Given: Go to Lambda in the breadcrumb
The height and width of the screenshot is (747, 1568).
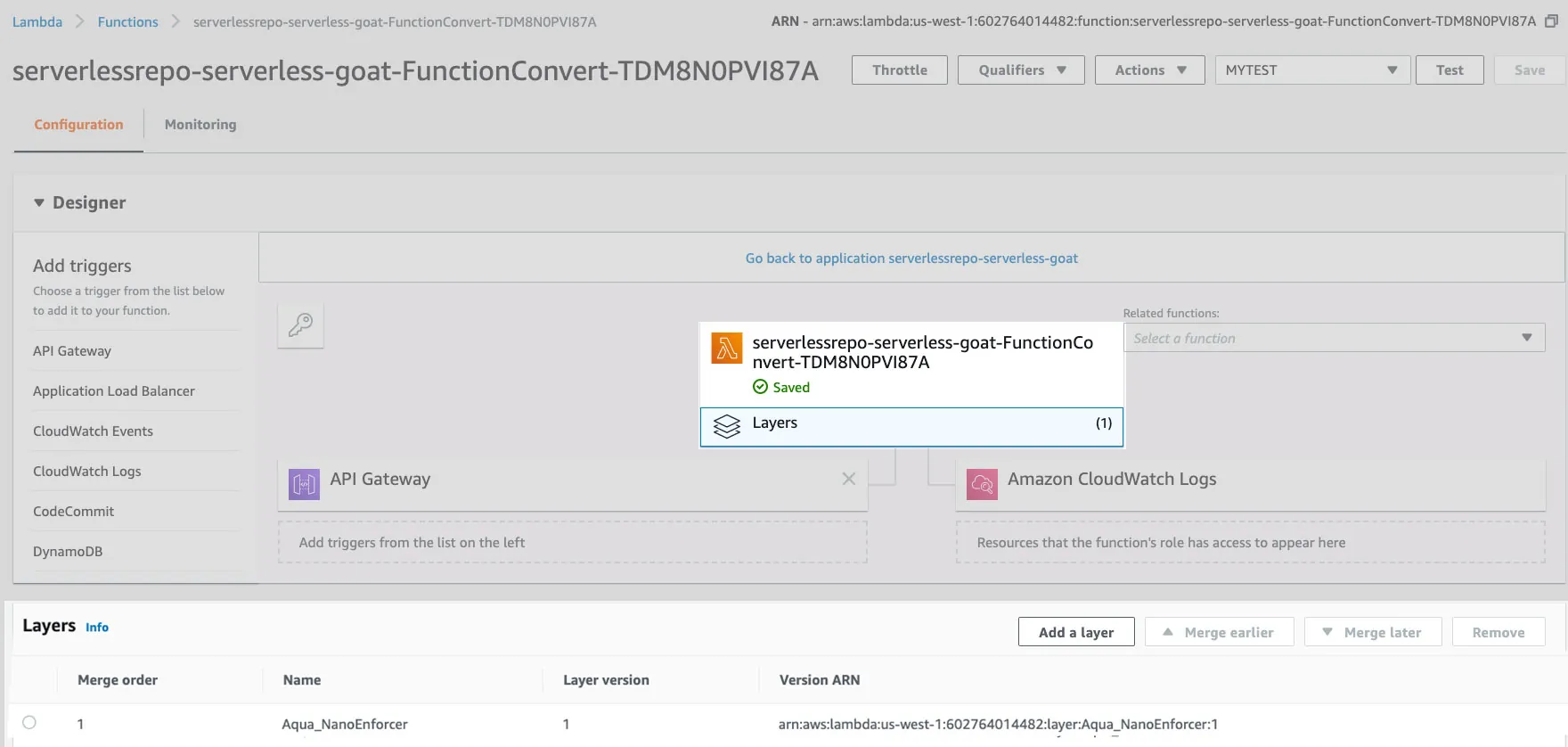Looking at the screenshot, I should click(x=37, y=21).
